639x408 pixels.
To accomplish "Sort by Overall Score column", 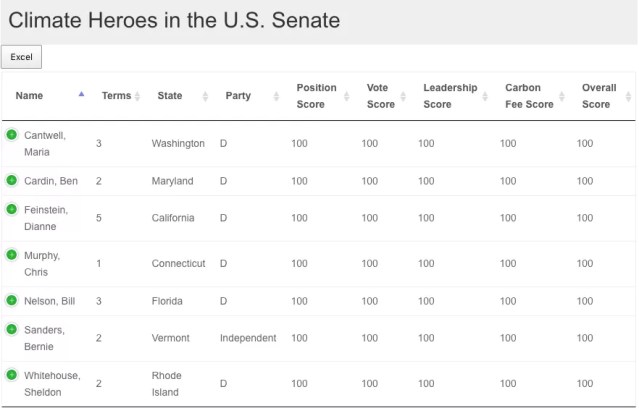I will [x=599, y=96].
